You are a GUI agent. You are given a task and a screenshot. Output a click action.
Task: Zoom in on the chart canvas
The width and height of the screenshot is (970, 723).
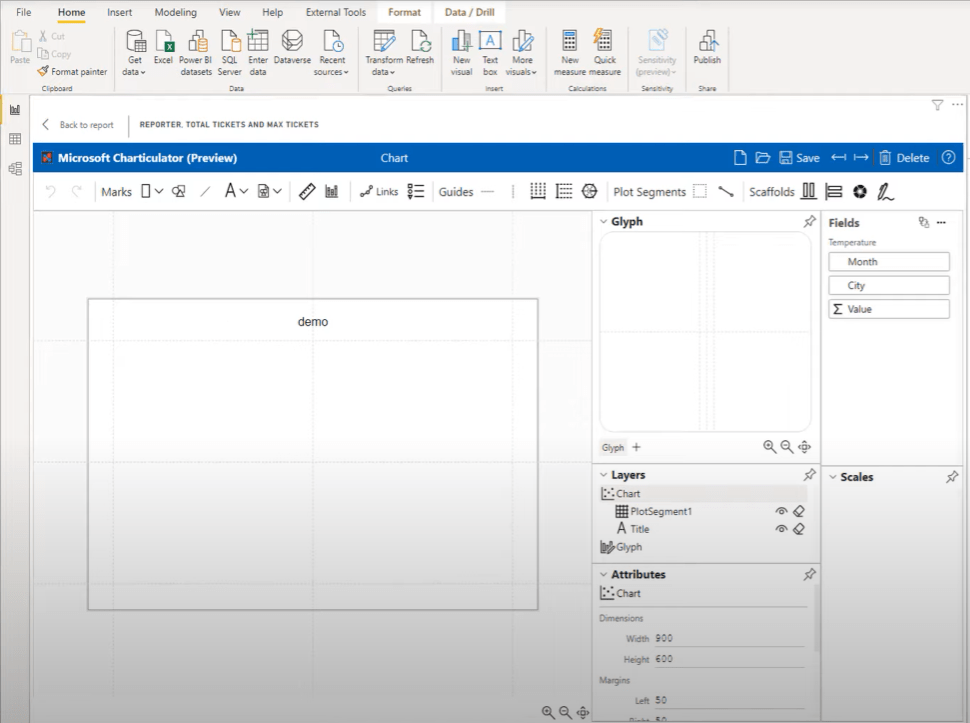tap(547, 712)
